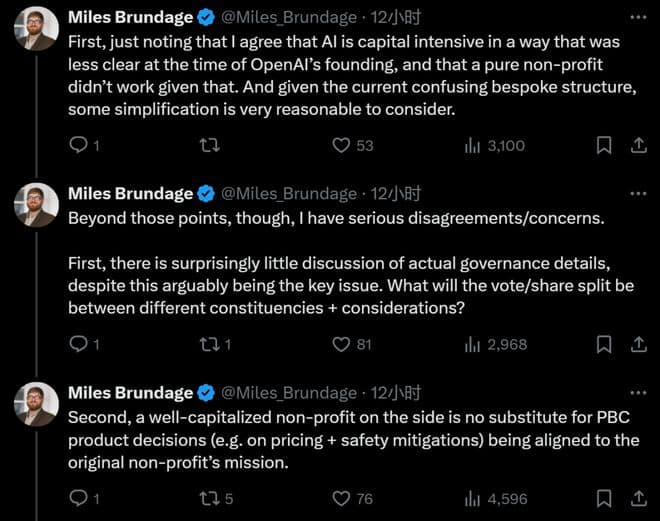Like the PBC tweet with 76 likes
660x521 pixels.
point(341,497)
